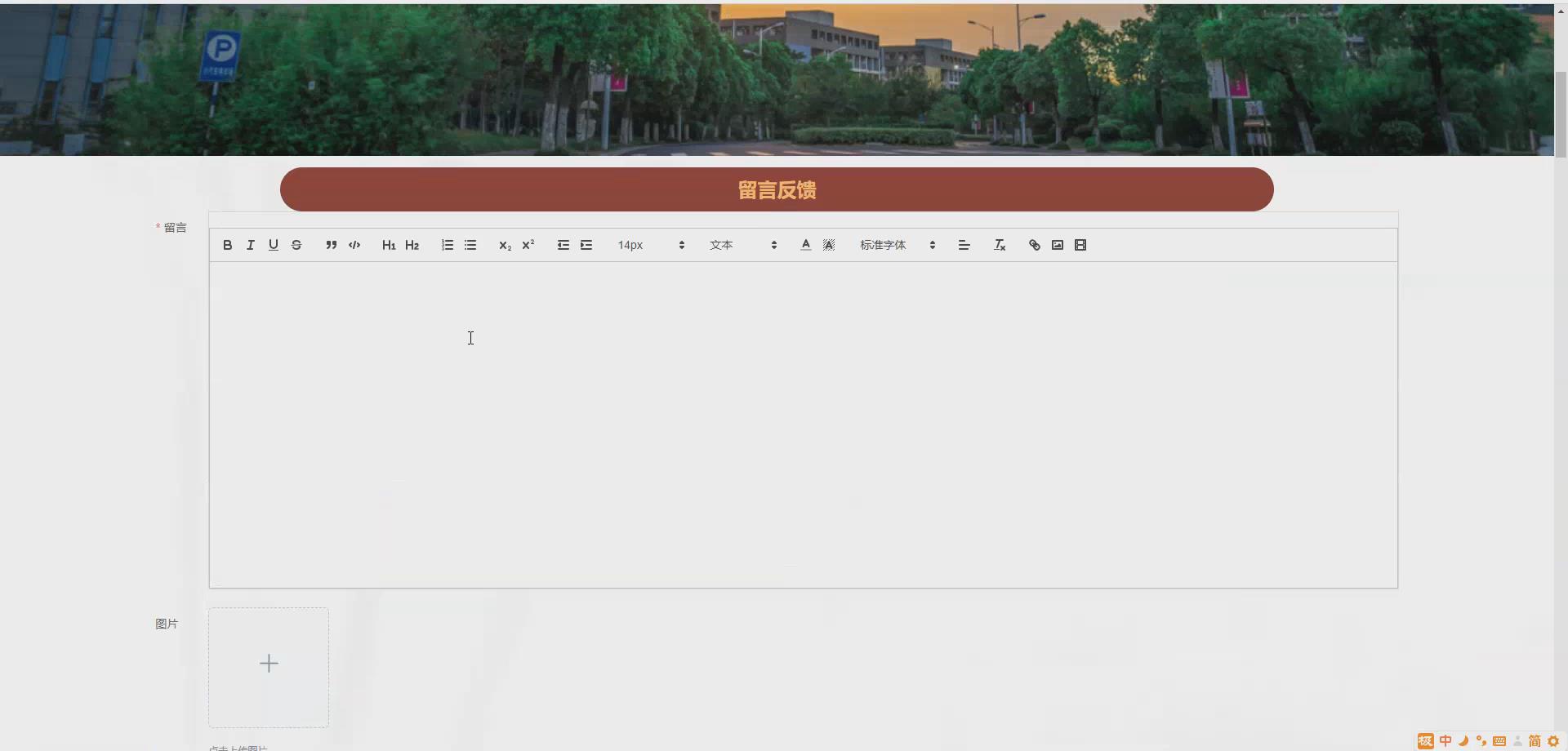The width and height of the screenshot is (1568, 751).
Task: Insert a video into the message
Action: pyautogui.click(x=1080, y=245)
